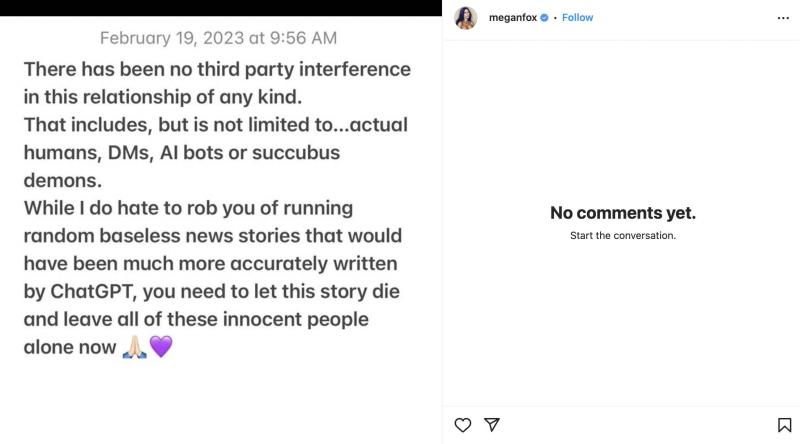Image resolution: width=800 pixels, height=444 pixels.
Task: Follow the meganfox account
Action: (x=577, y=18)
